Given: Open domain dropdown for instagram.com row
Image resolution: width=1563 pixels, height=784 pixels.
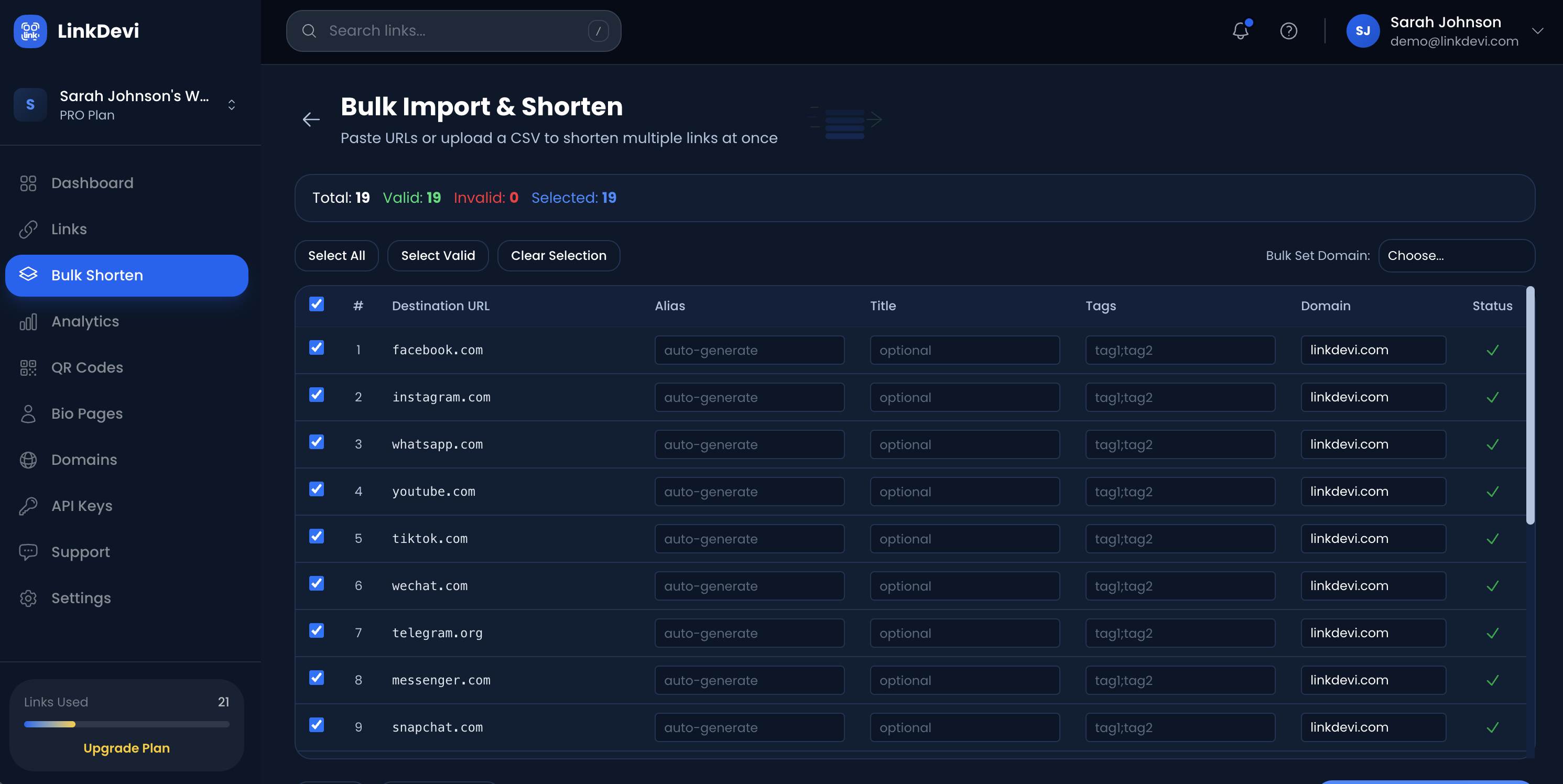Looking at the screenshot, I should point(1373,397).
